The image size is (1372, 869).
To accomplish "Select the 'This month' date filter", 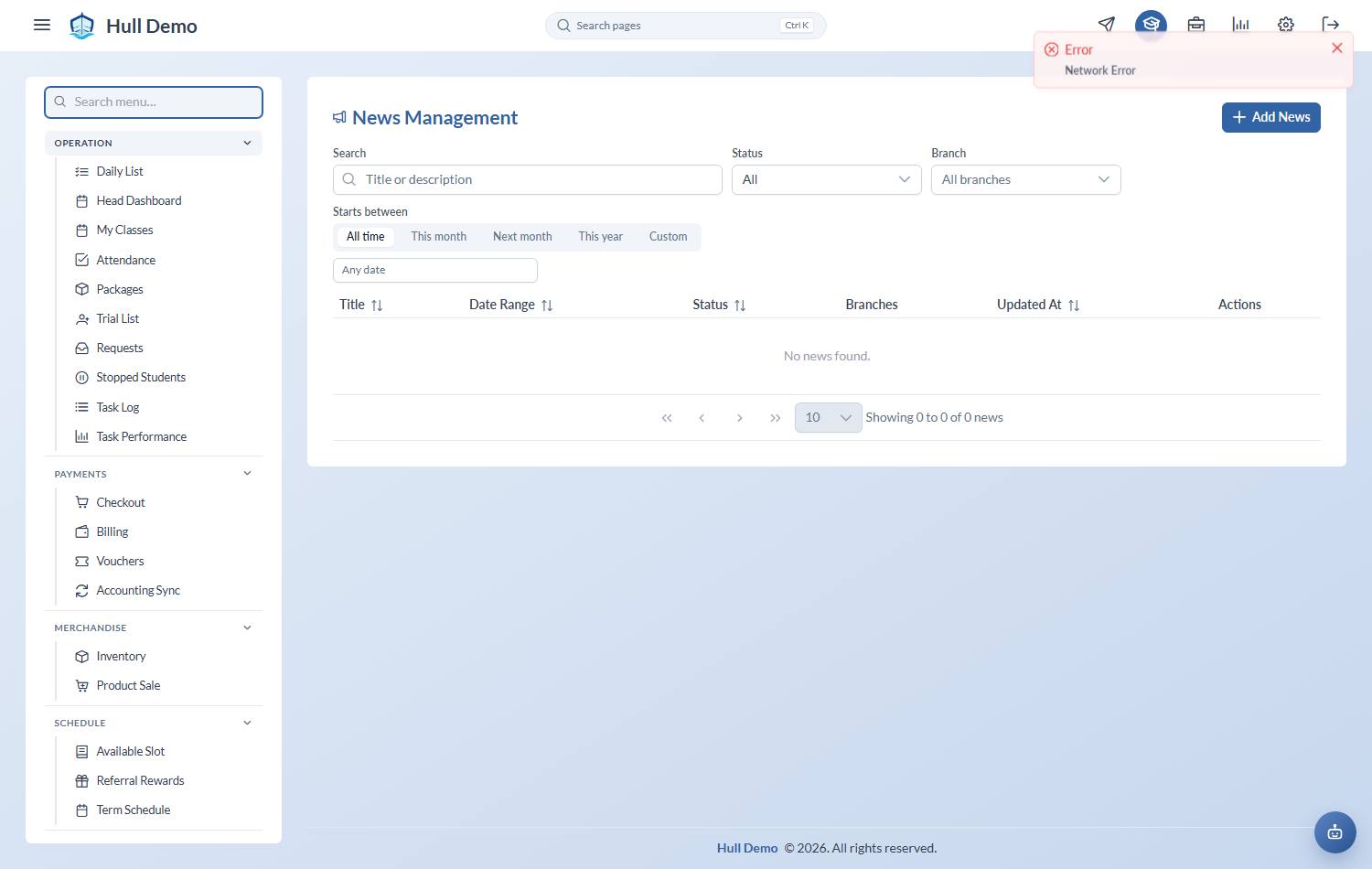I will [438, 237].
